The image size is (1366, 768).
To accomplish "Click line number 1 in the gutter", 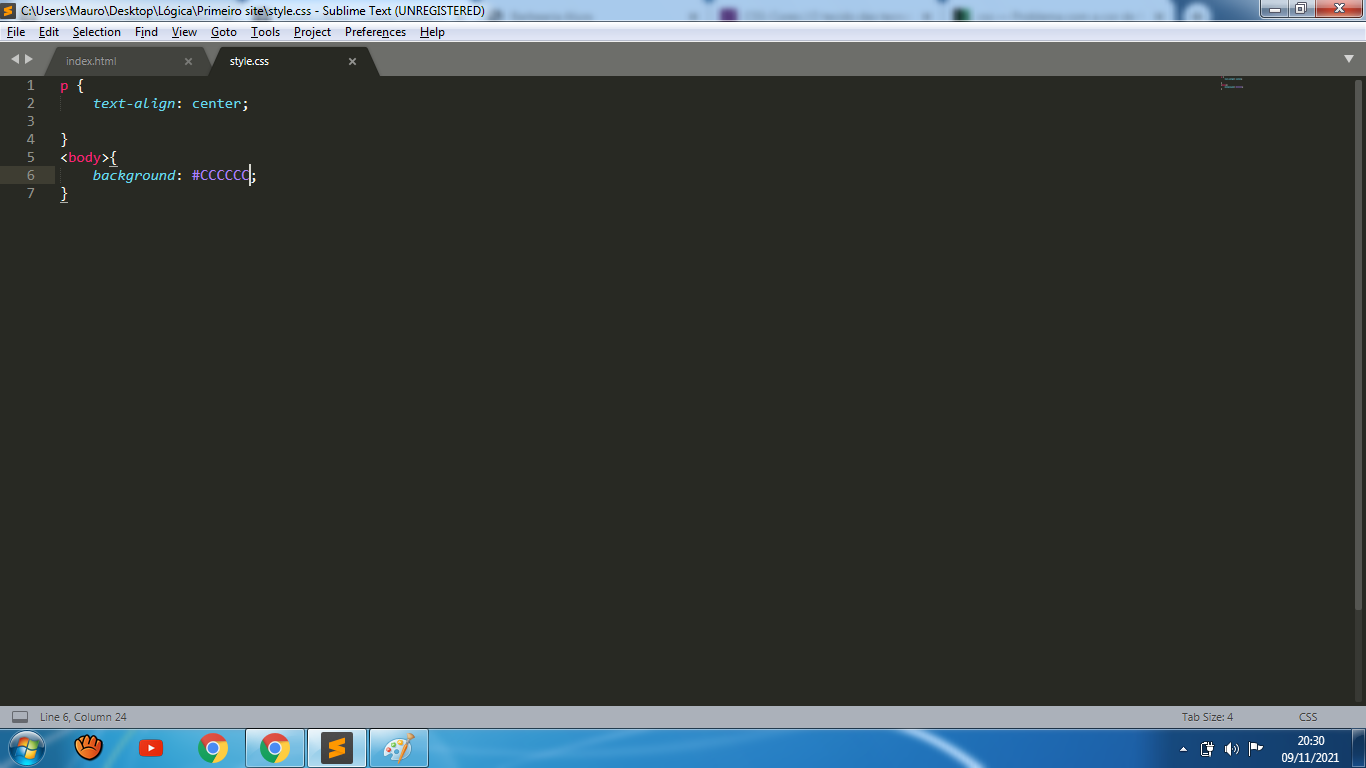I will coord(31,85).
